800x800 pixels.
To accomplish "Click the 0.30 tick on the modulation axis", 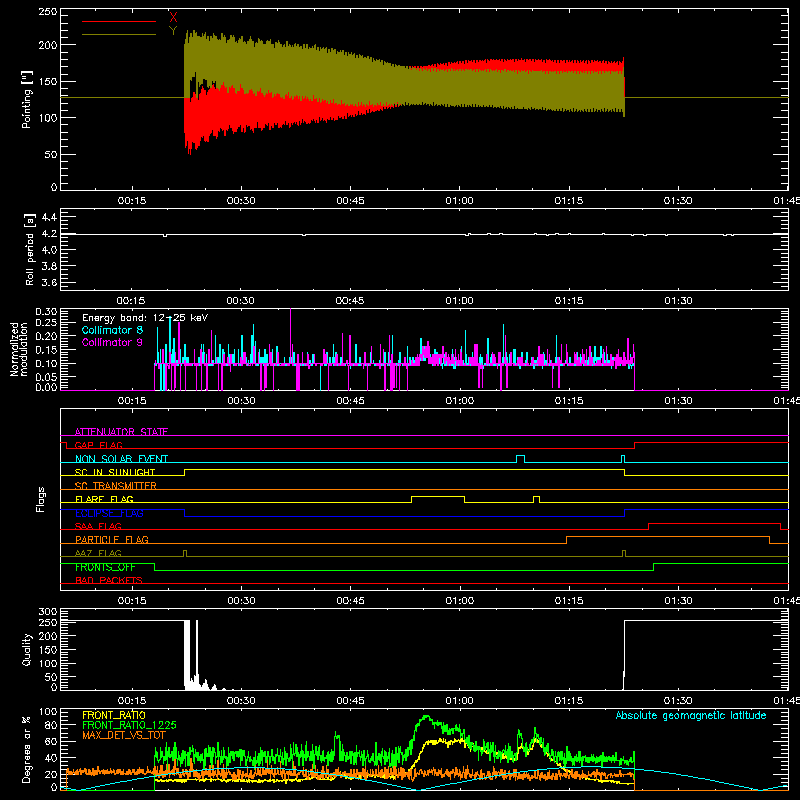I will [x=46, y=311].
